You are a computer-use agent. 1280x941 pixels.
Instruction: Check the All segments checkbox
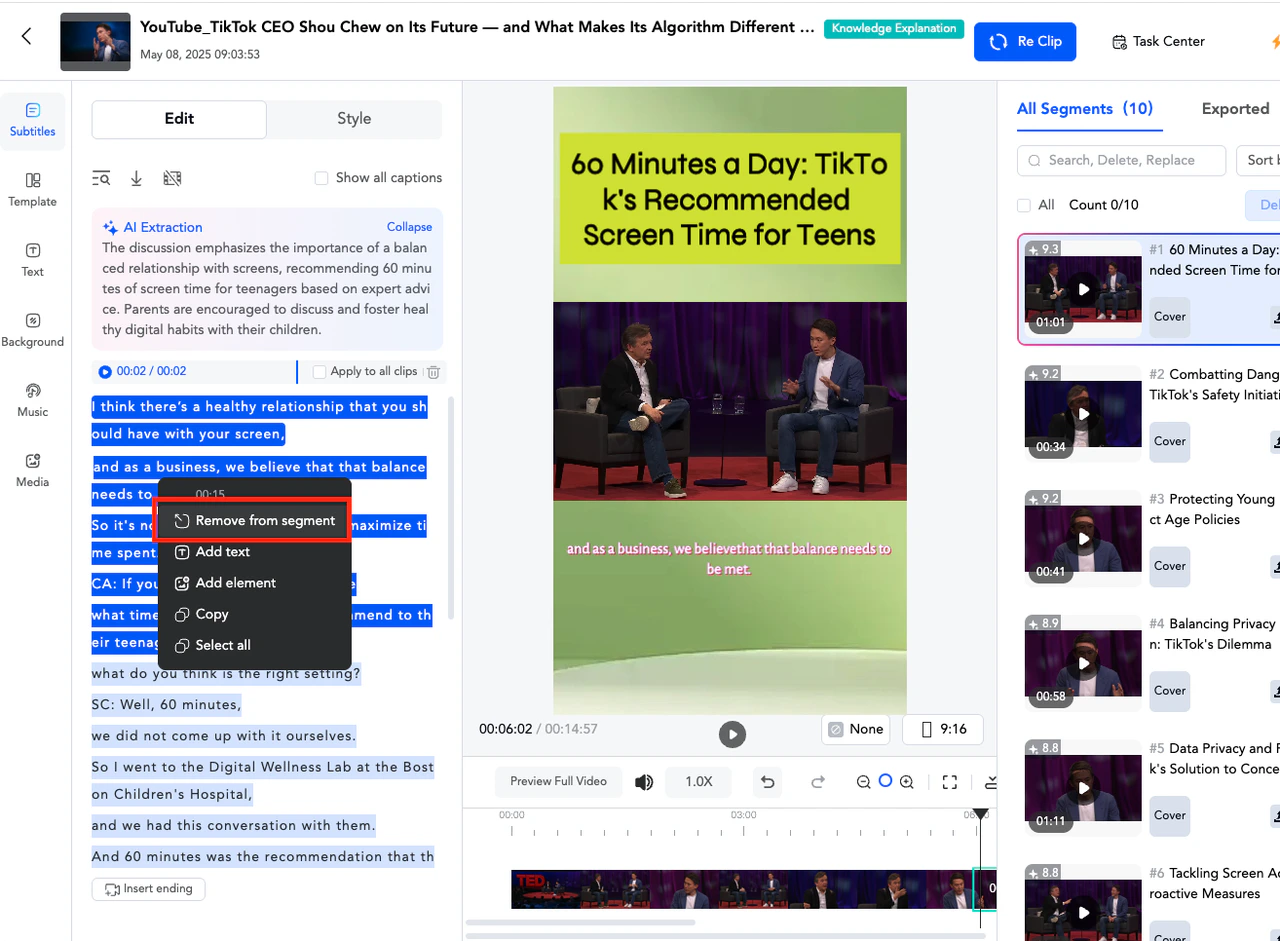(x=1024, y=205)
